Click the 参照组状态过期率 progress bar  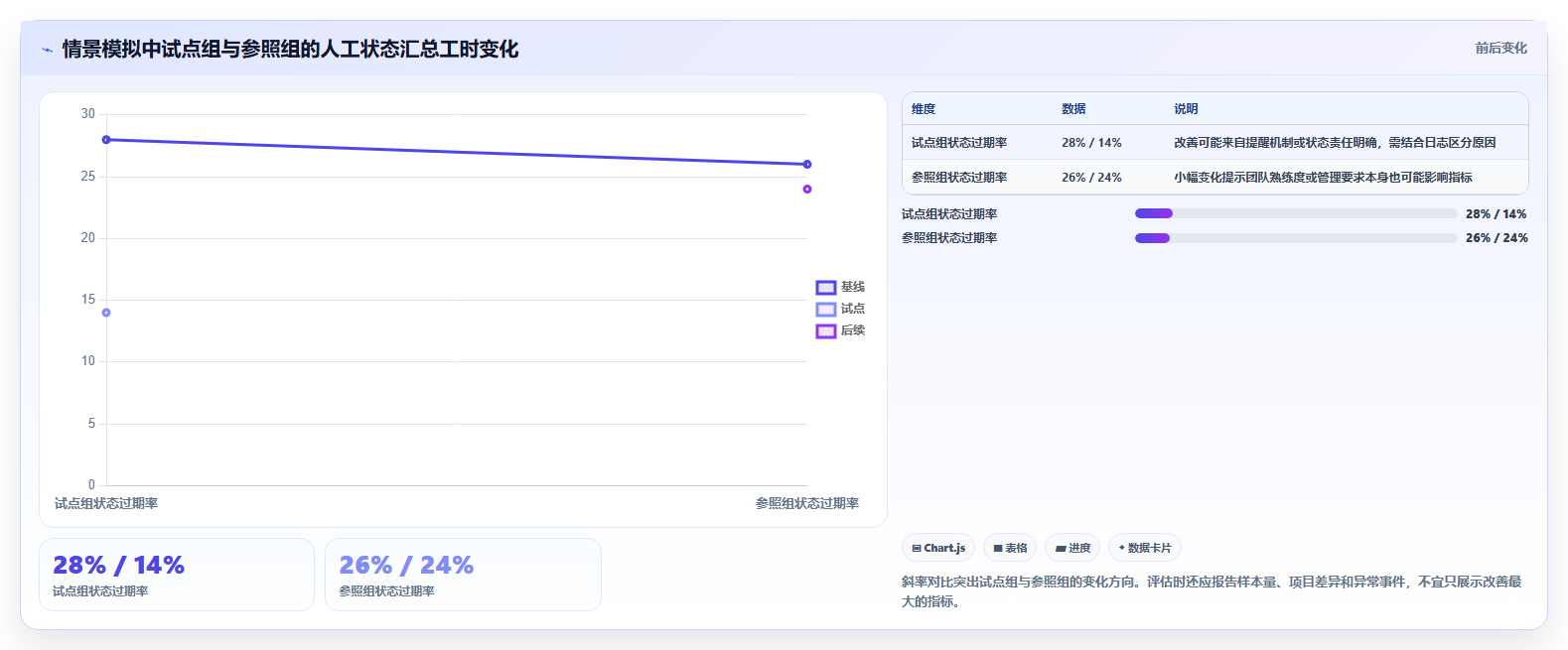point(1296,237)
